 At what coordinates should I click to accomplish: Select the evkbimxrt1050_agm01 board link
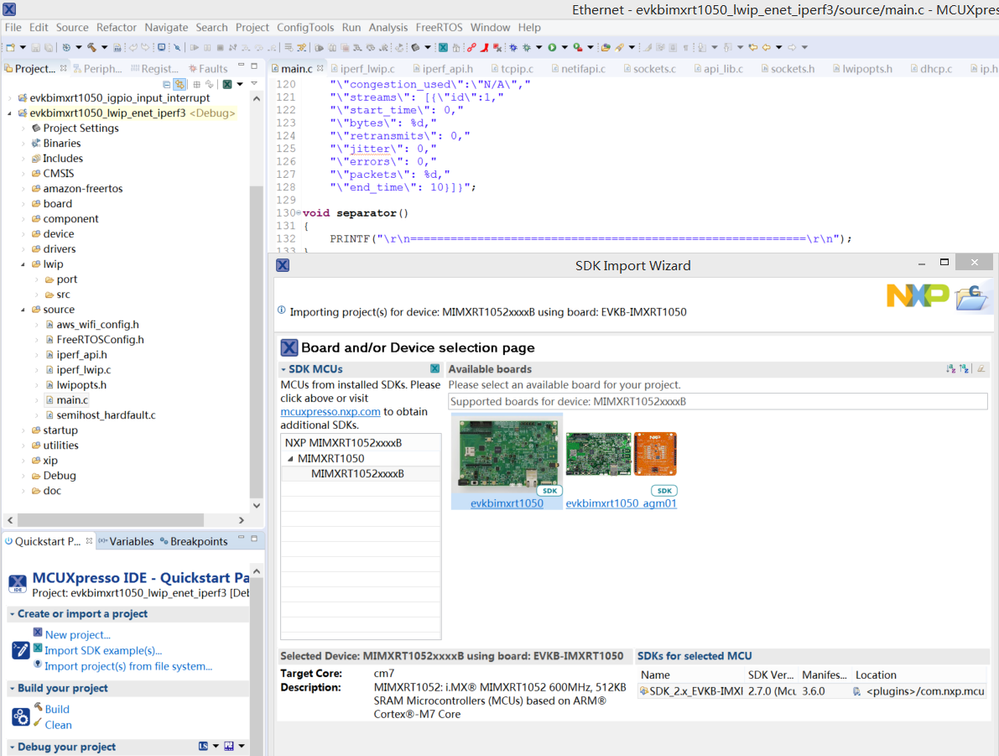point(621,503)
